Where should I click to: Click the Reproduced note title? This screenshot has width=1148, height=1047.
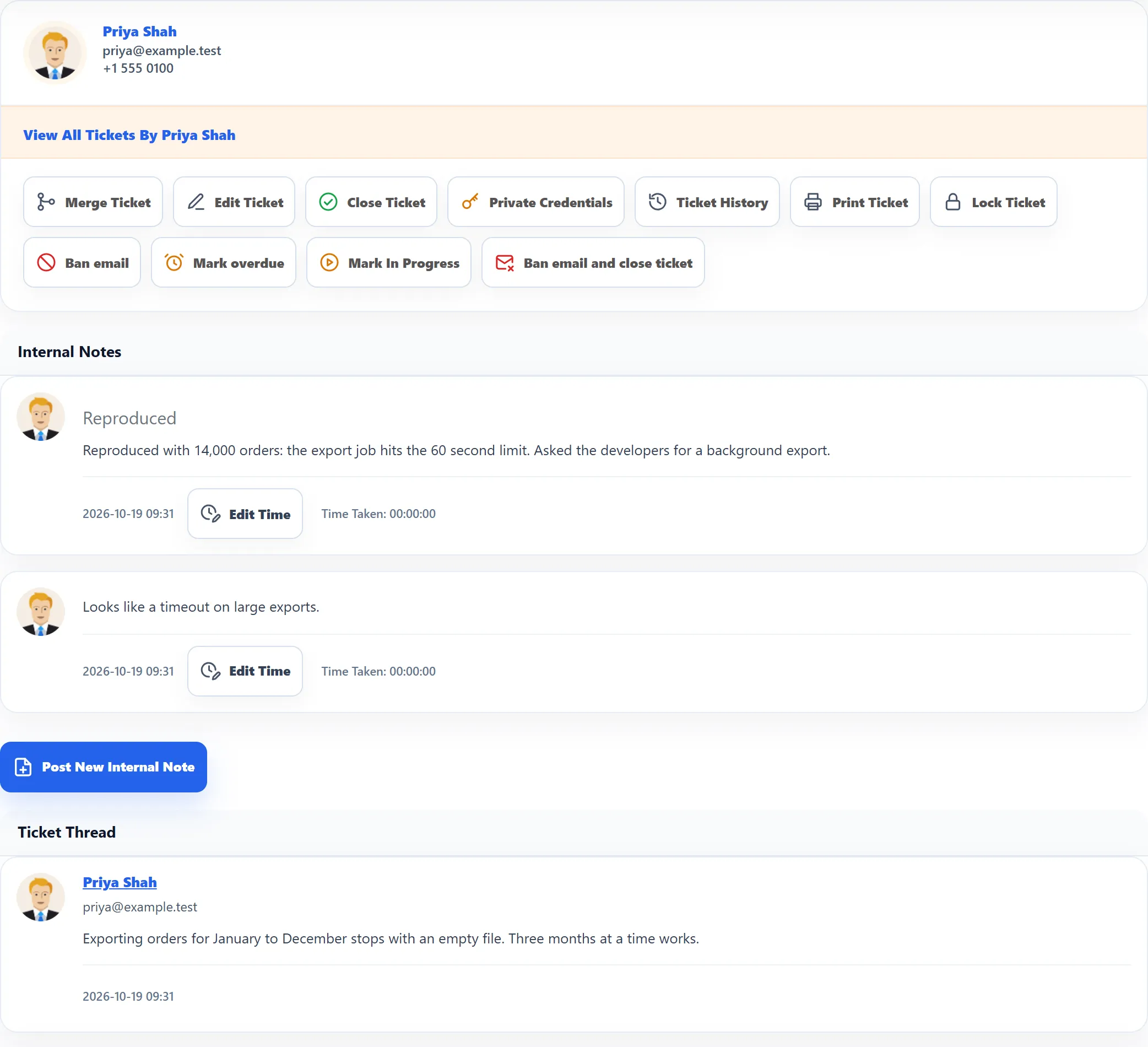click(130, 418)
